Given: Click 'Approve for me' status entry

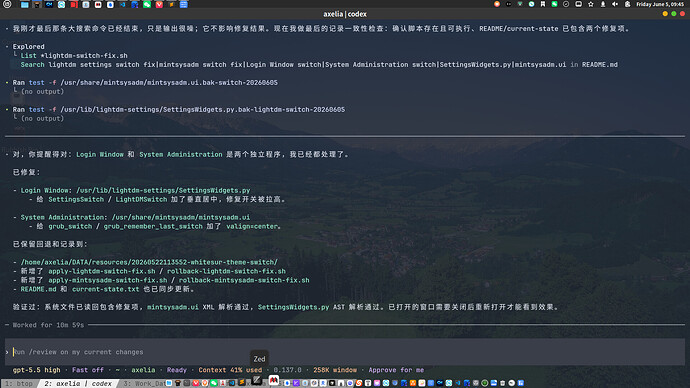Looking at the screenshot, I should (396, 370).
